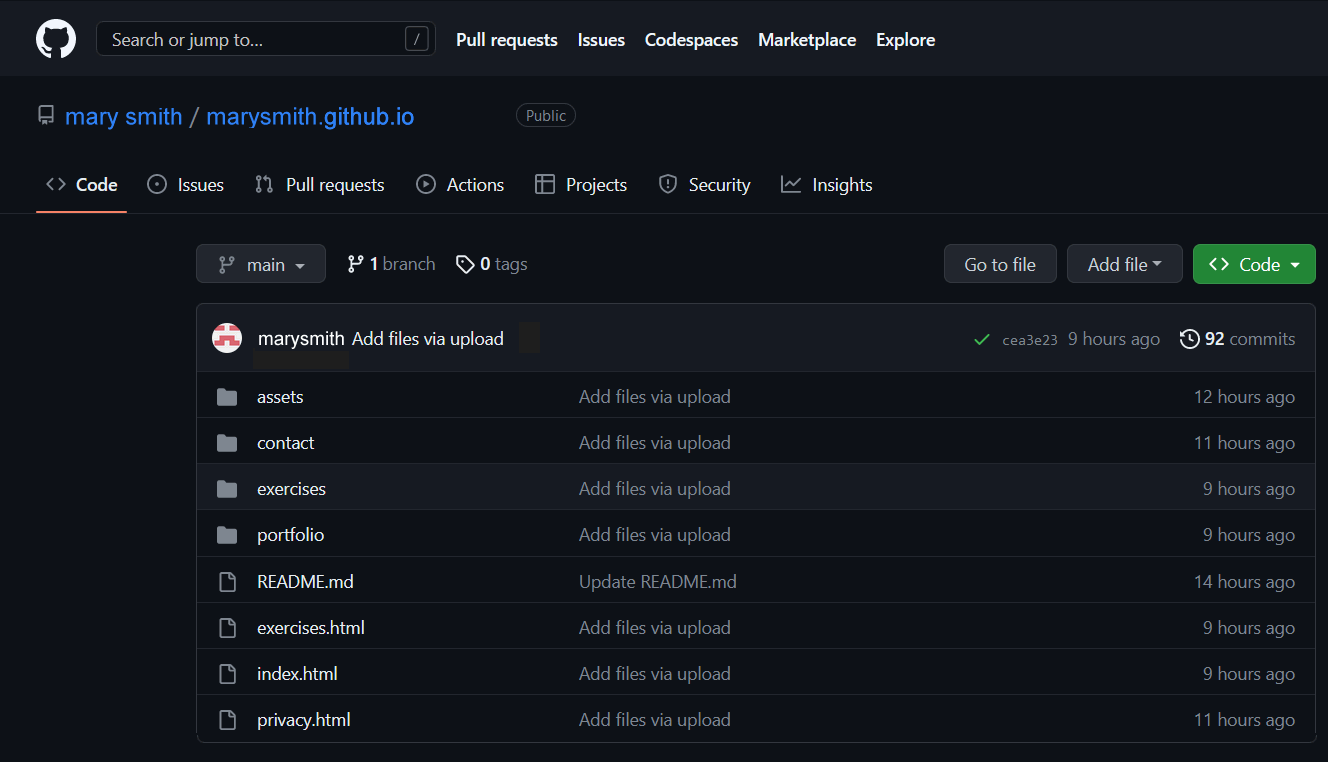Open the green Code dropdown
1328x762 pixels.
point(1254,264)
